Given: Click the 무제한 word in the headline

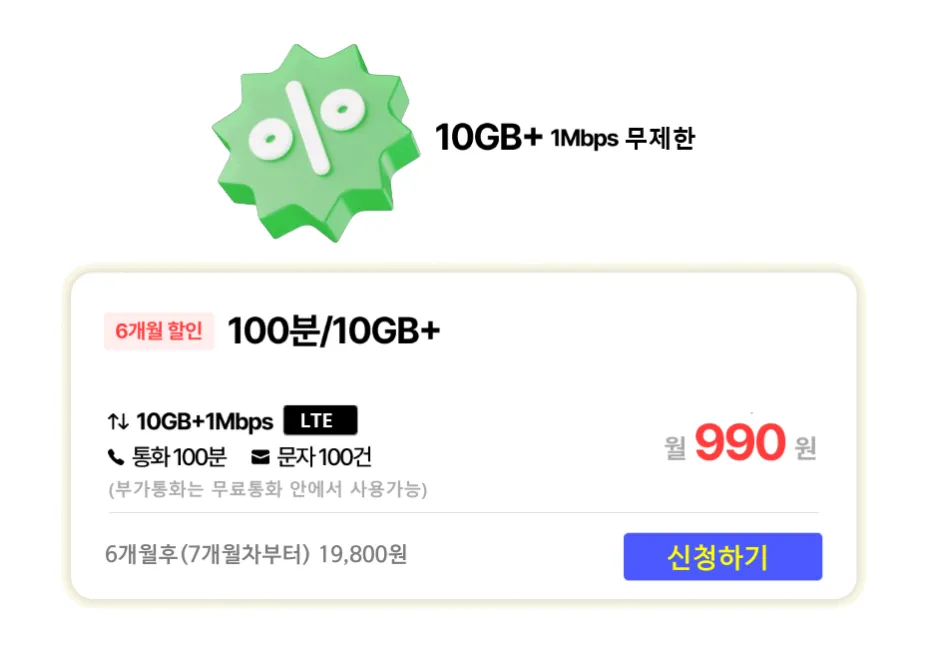Looking at the screenshot, I should 661,139.
